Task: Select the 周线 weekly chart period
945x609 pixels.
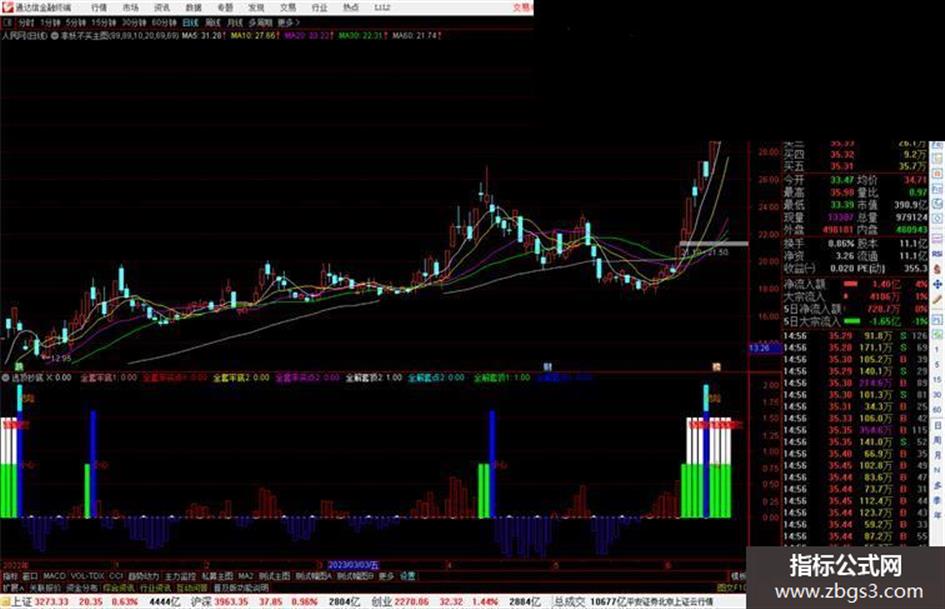Action: (213, 23)
